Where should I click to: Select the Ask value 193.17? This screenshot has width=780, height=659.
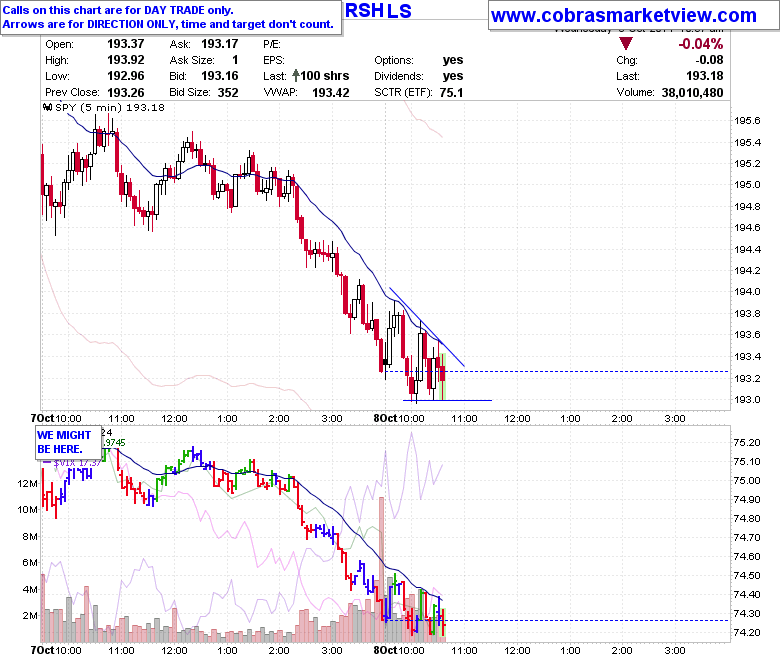(219, 44)
